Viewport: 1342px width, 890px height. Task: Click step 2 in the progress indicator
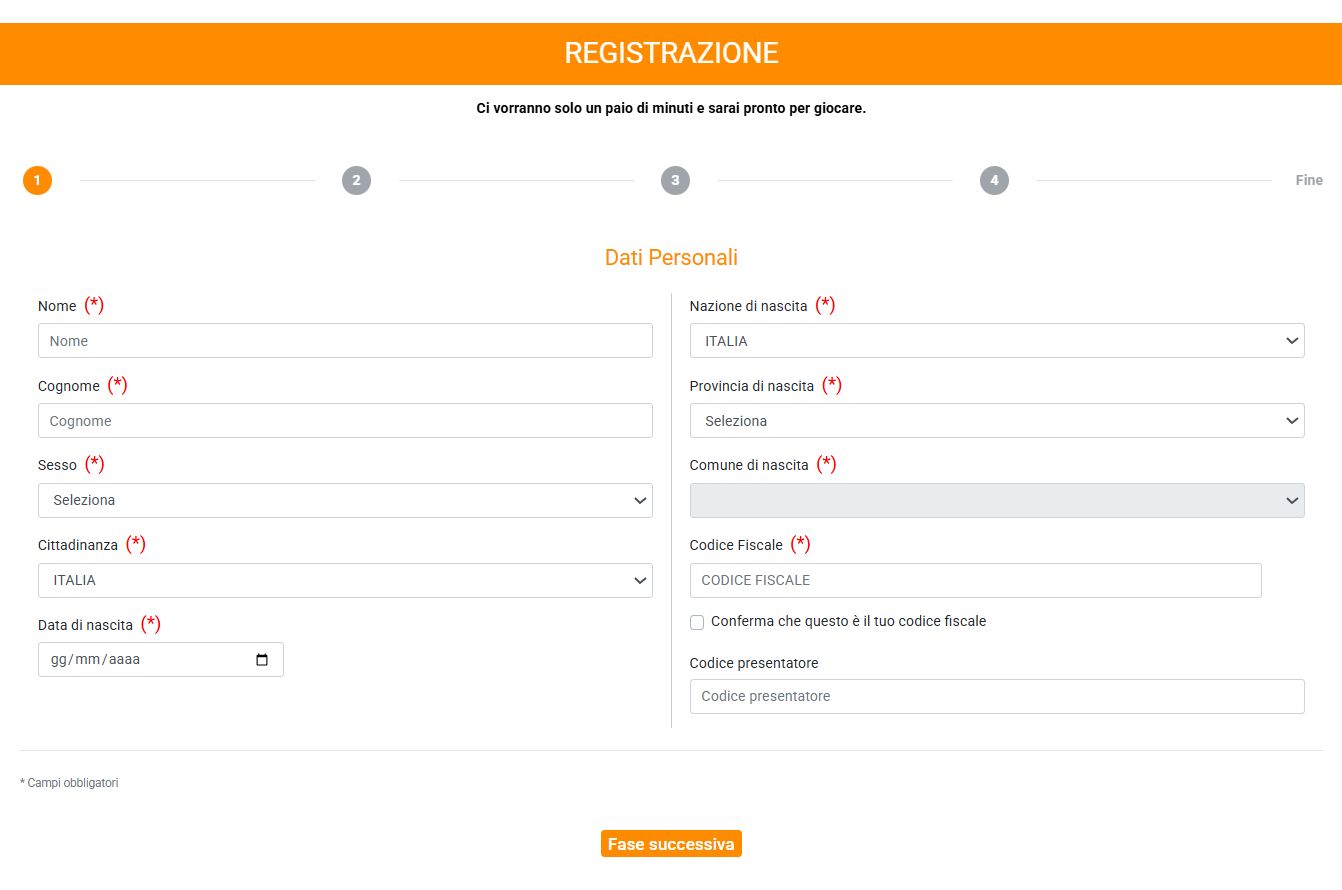tap(357, 180)
